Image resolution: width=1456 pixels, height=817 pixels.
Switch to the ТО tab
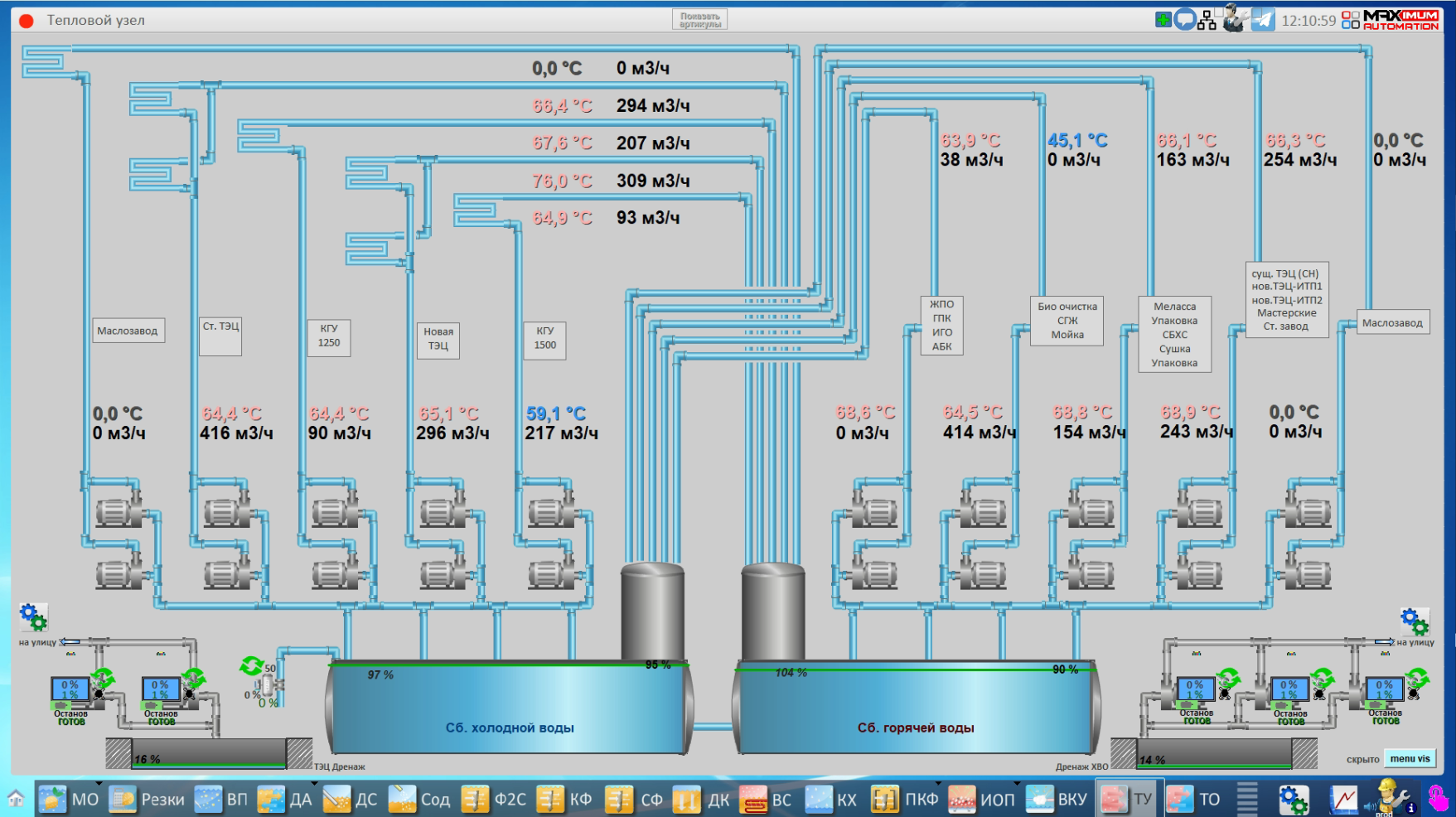click(x=1194, y=800)
